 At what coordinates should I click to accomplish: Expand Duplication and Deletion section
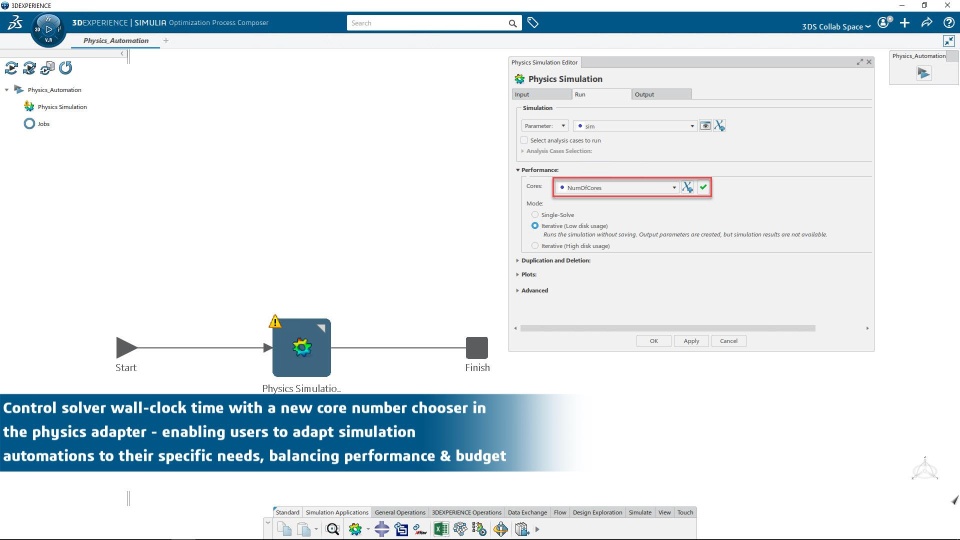tap(517, 261)
